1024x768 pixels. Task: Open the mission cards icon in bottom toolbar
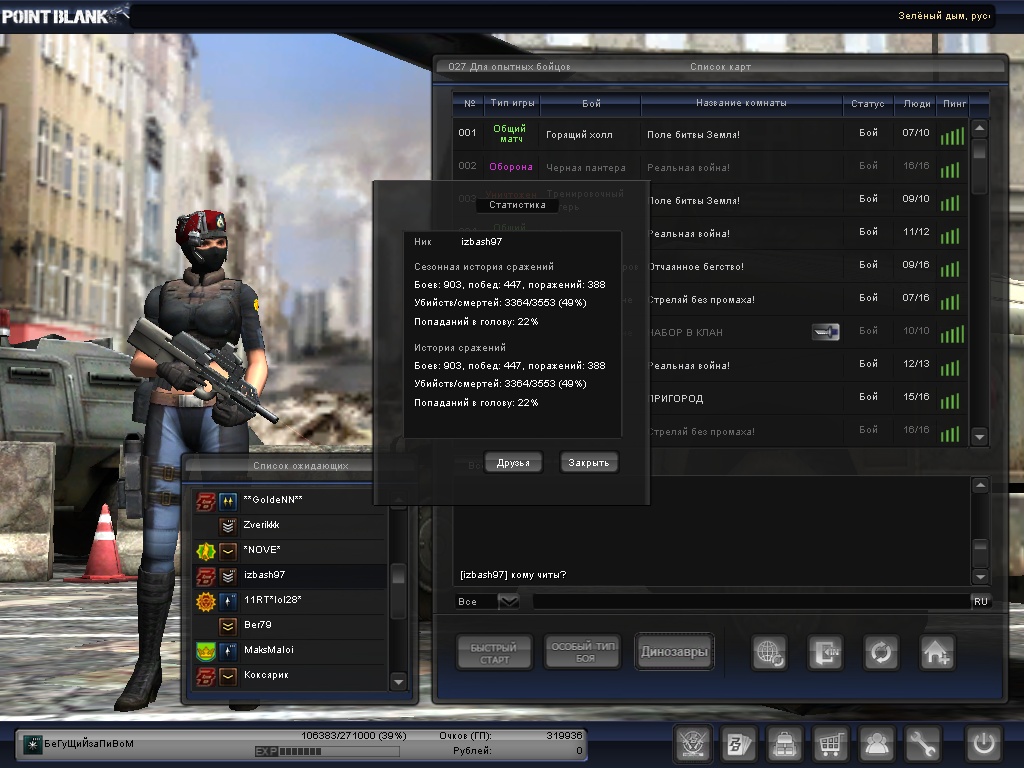pos(739,743)
